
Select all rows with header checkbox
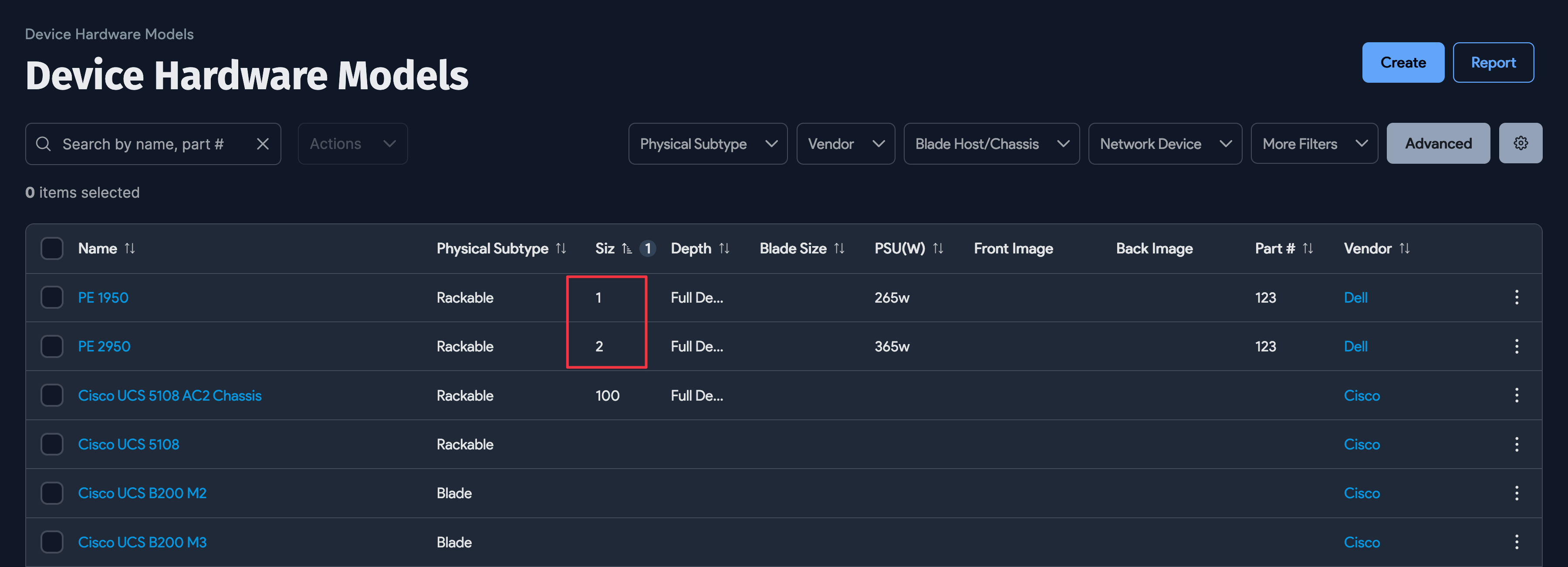click(52, 249)
